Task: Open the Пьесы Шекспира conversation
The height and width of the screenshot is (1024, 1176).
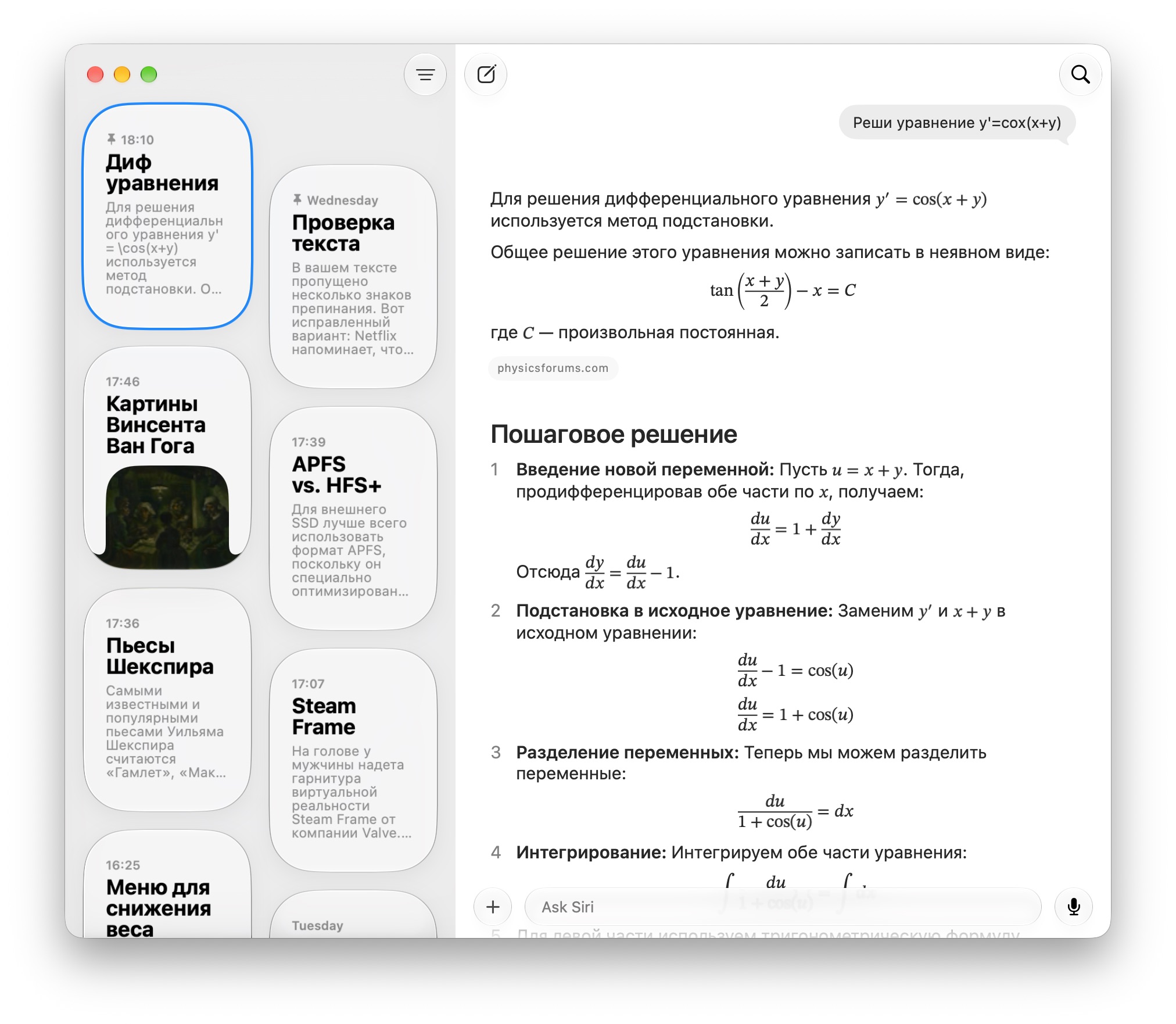Action: click(x=167, y=700)
